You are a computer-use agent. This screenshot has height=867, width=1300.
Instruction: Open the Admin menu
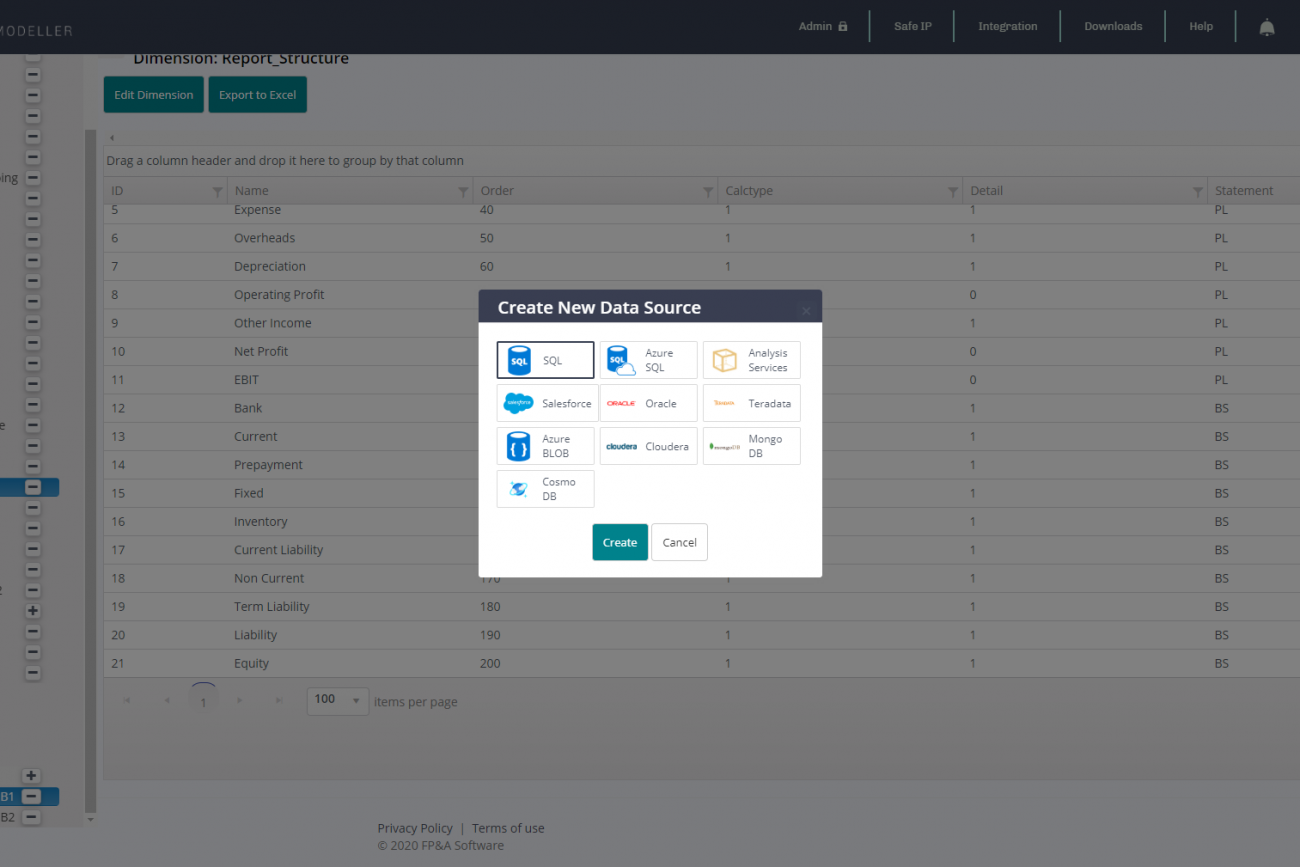pyautogui.click(x=823, y=26)
